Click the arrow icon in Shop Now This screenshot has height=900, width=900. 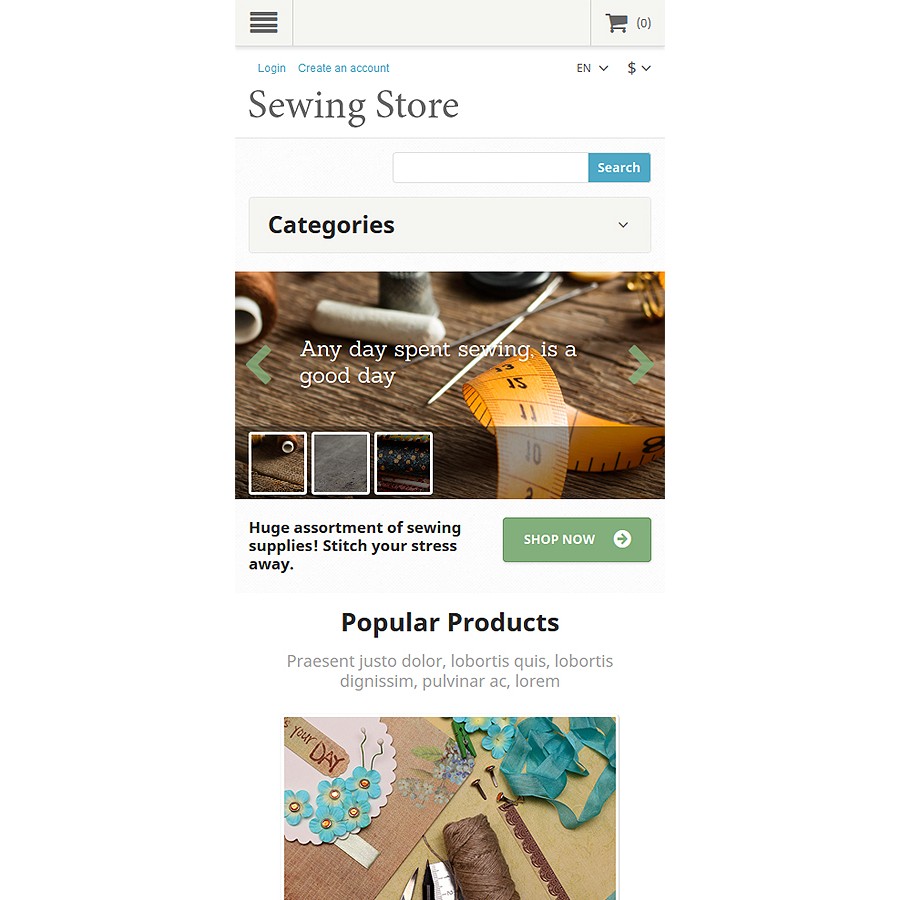tap(622, 539)
